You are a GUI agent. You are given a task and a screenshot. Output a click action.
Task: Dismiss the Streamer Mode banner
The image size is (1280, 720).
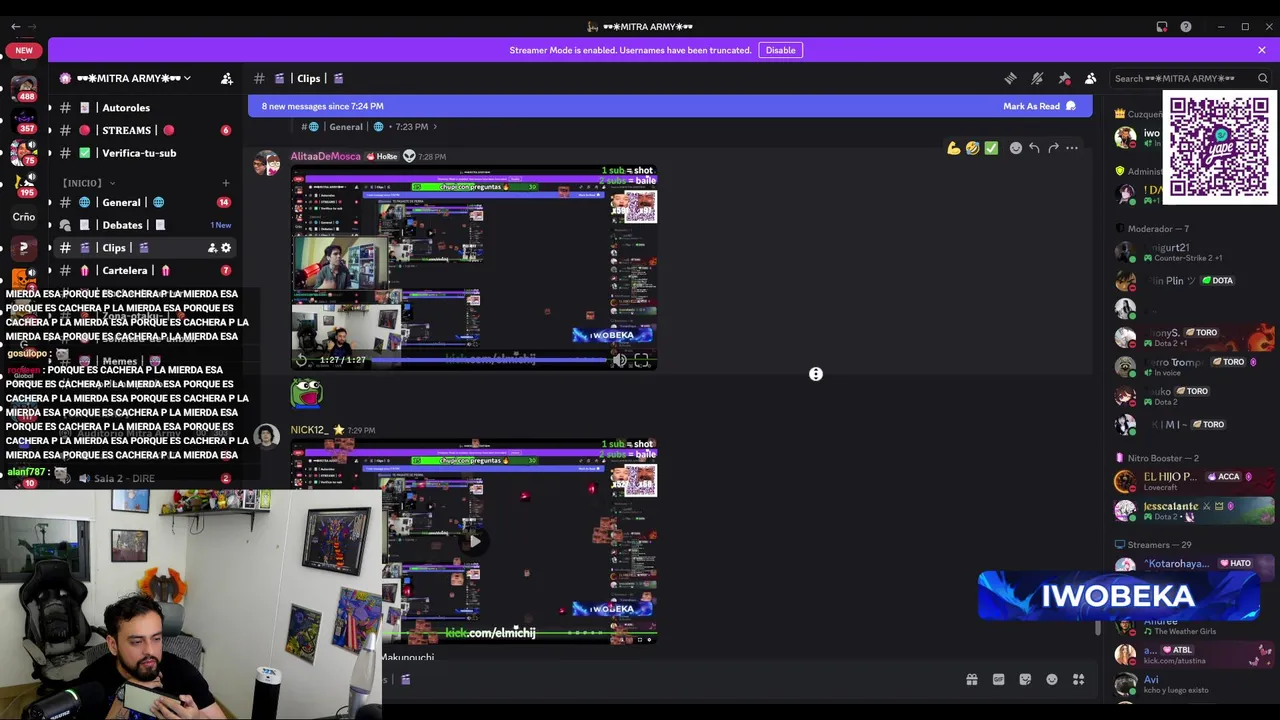coord(1262,50)
